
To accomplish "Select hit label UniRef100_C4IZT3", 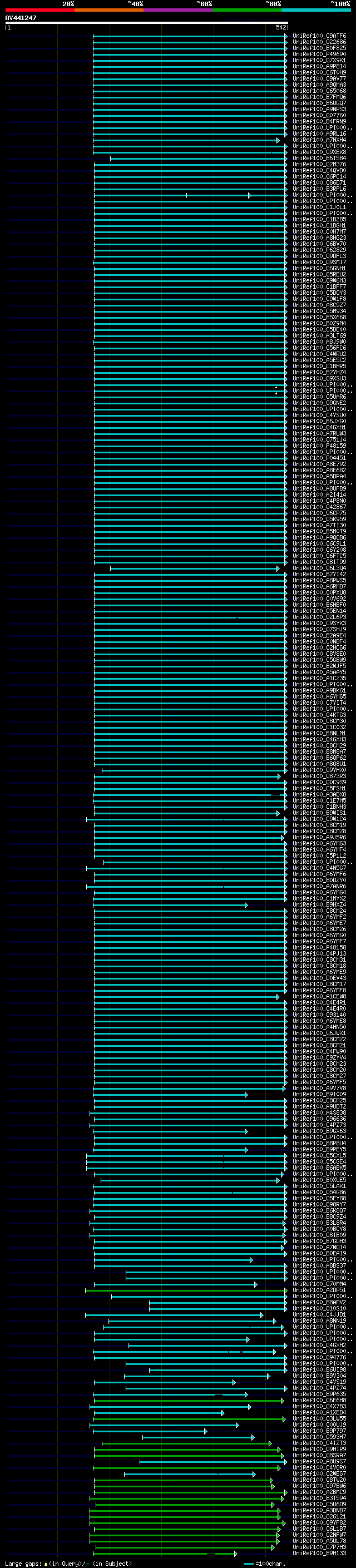I will click(319, 1443).
